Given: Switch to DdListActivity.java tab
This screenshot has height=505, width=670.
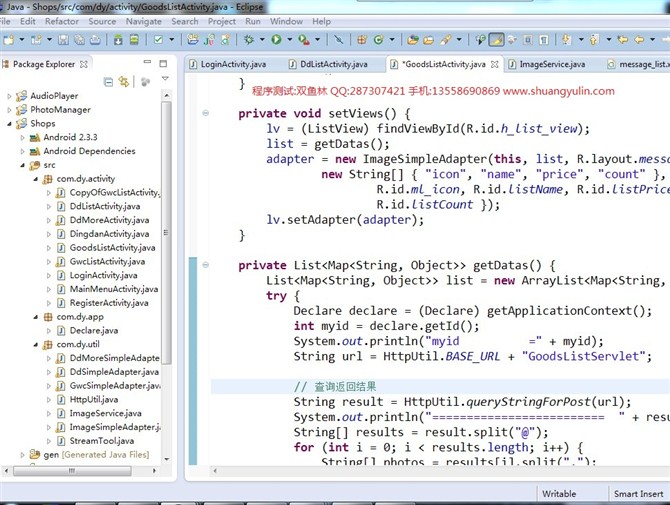Looking at the screenshot, I should pos(333,64).
